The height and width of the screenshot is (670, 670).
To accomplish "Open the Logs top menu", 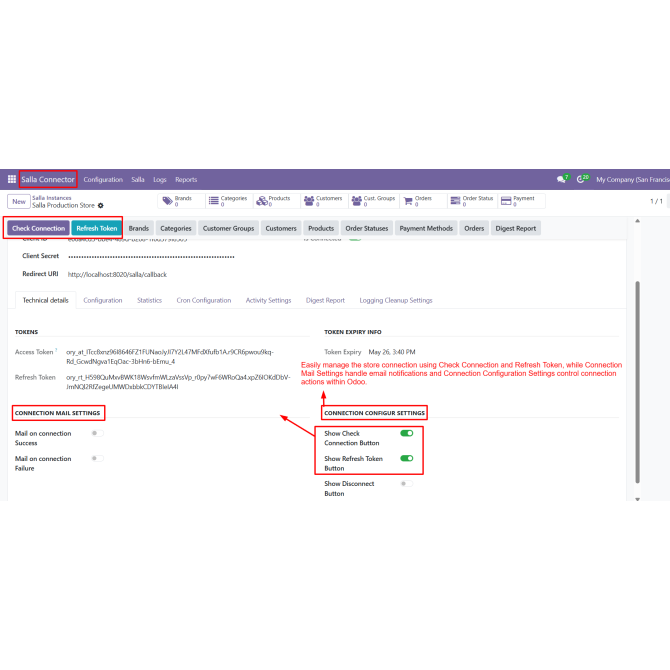I will [160, 179].
